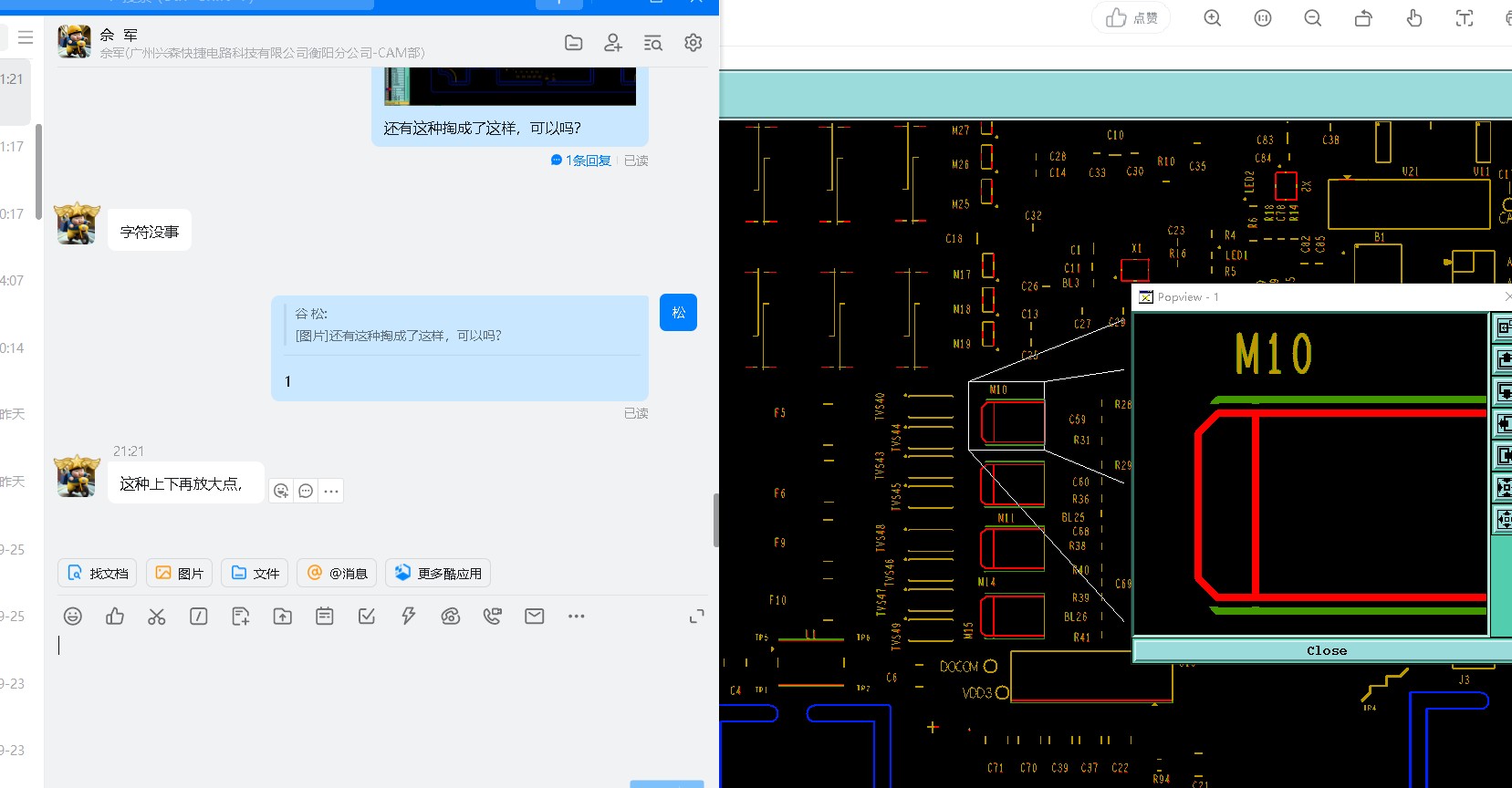Add emoji reaction to last message
This screenshot has width=1512, height=788.
[x=282, y=491]
